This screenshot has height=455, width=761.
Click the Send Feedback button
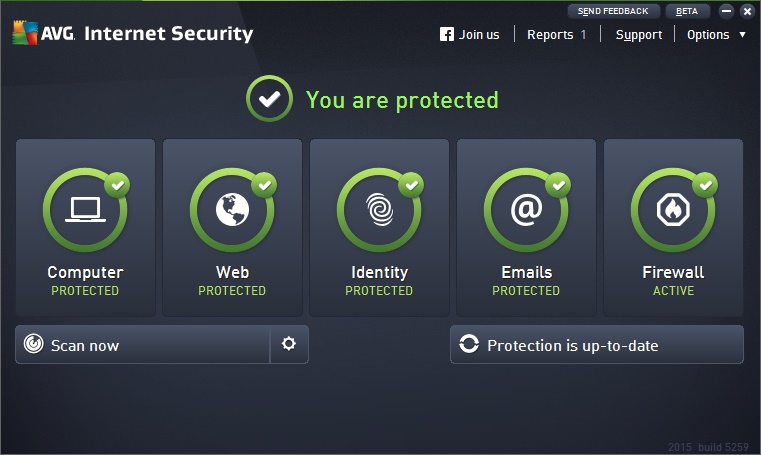click(614, 11)
